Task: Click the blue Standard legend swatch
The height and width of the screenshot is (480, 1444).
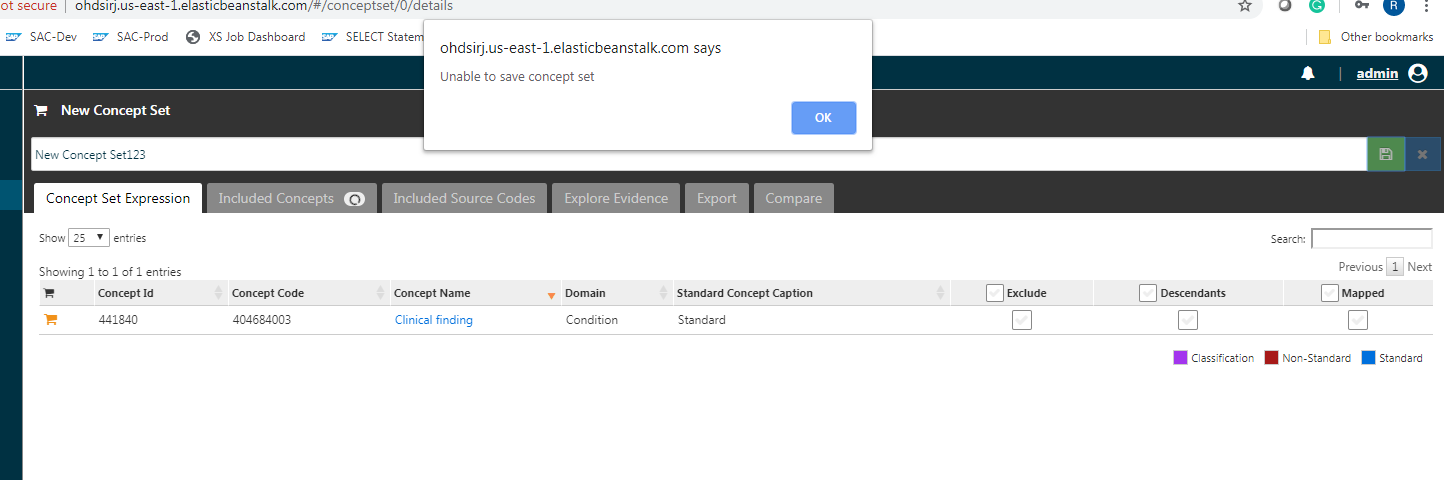Action: click(1368, 357)
